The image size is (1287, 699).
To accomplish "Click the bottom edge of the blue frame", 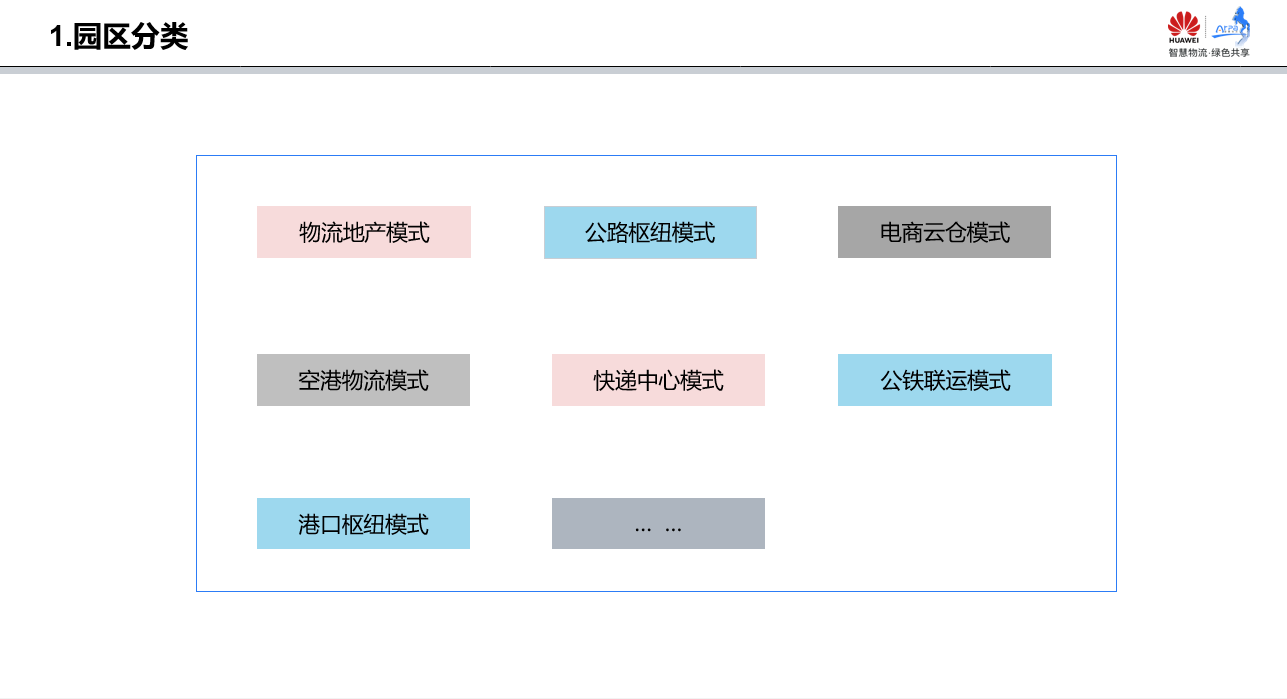I will [x=656, y=591].
